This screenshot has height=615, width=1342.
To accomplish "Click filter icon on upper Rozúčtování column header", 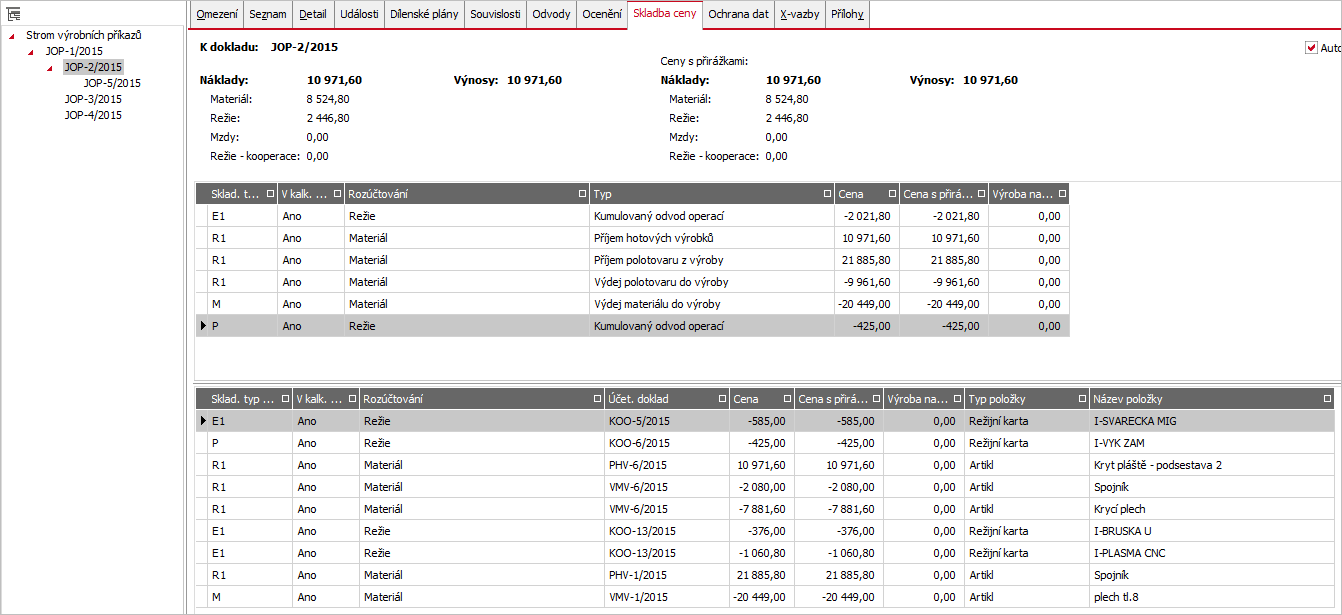I will tap(582, 194).
